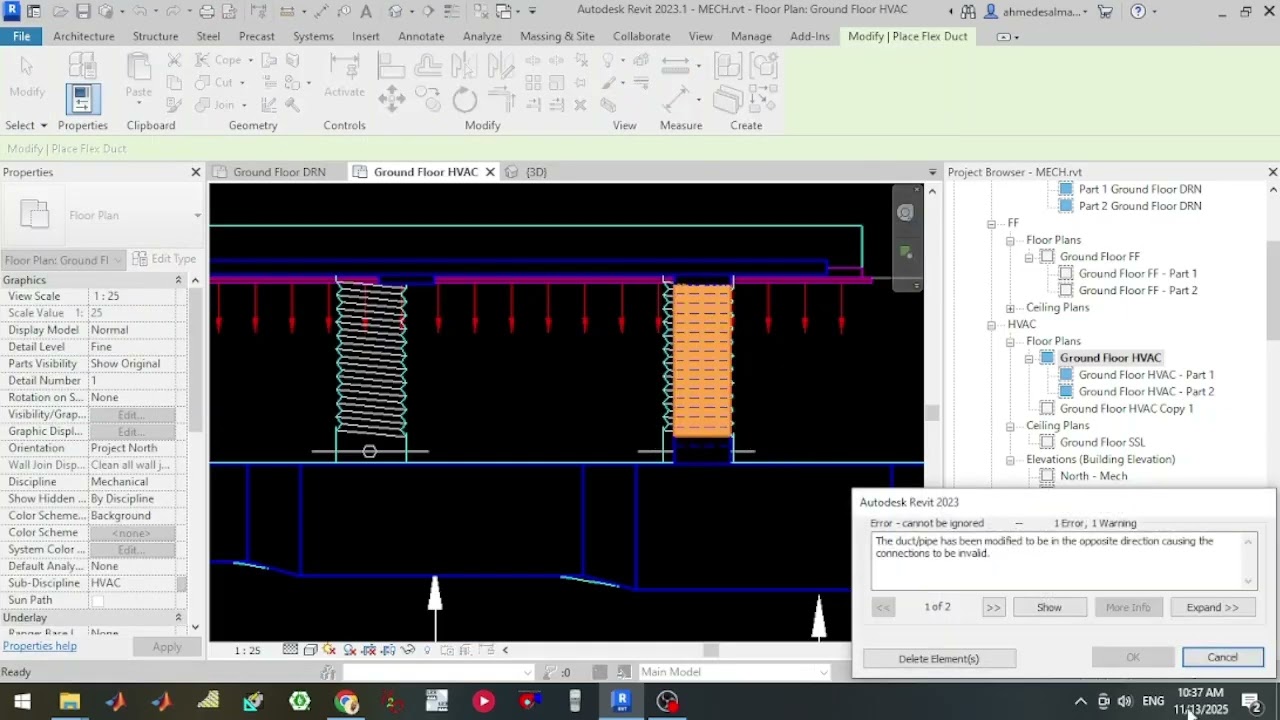Click the Delete X icon in Modify panel
The image size is (1280, 720).
point(580,104)
